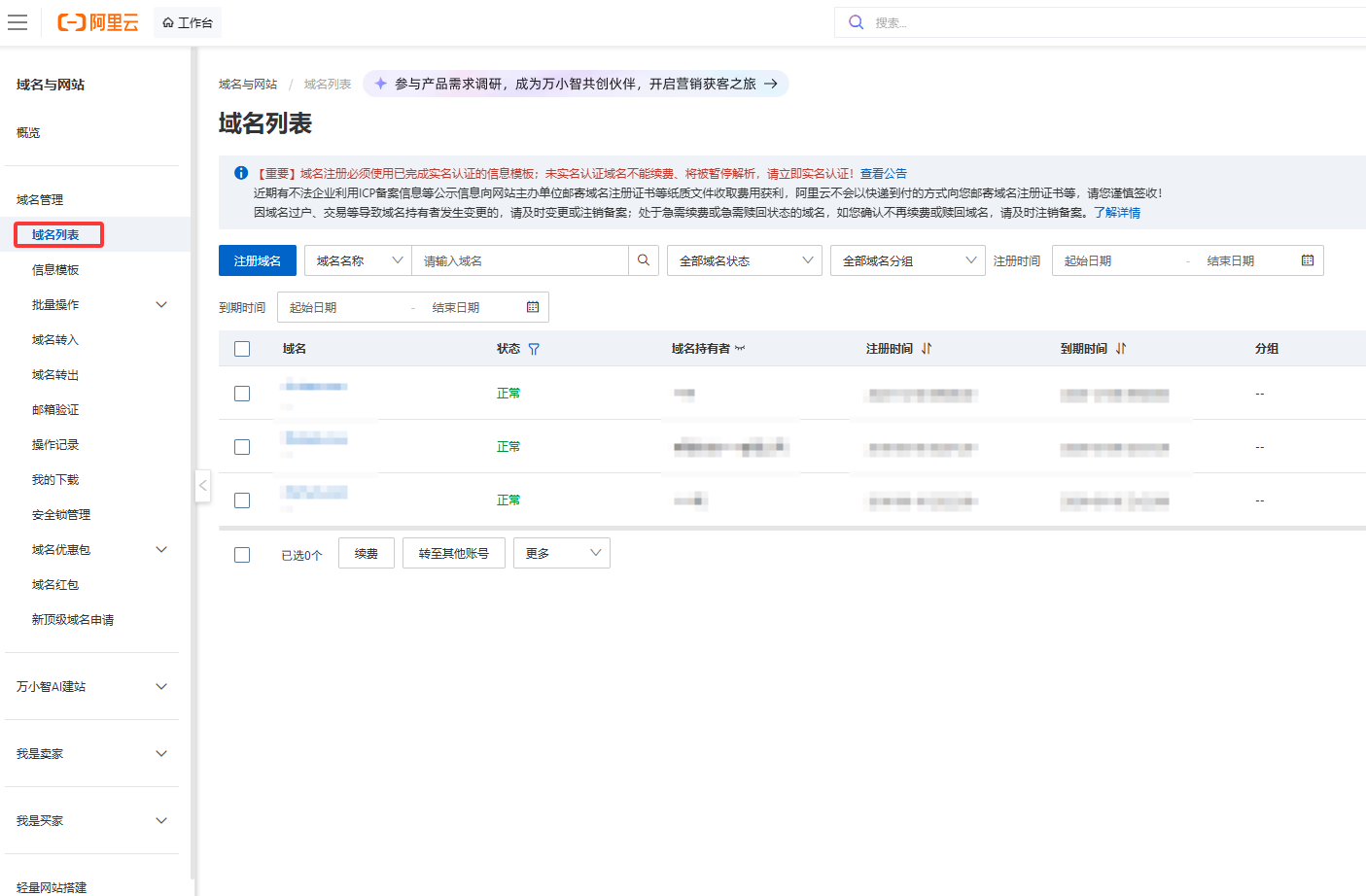
Task: Open calendar for expiration date range
Action: [x=533, y=307]
